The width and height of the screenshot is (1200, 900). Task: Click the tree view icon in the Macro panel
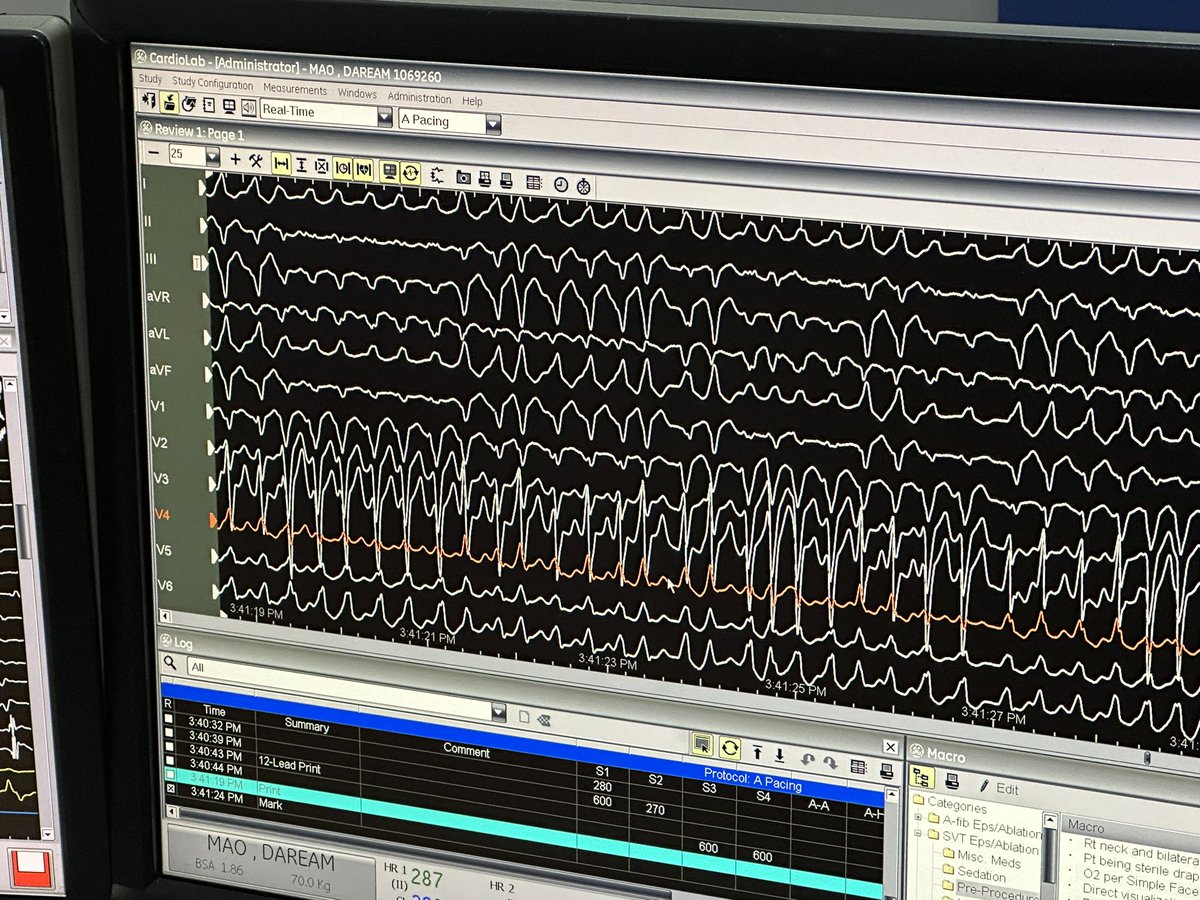pos(922,778)
